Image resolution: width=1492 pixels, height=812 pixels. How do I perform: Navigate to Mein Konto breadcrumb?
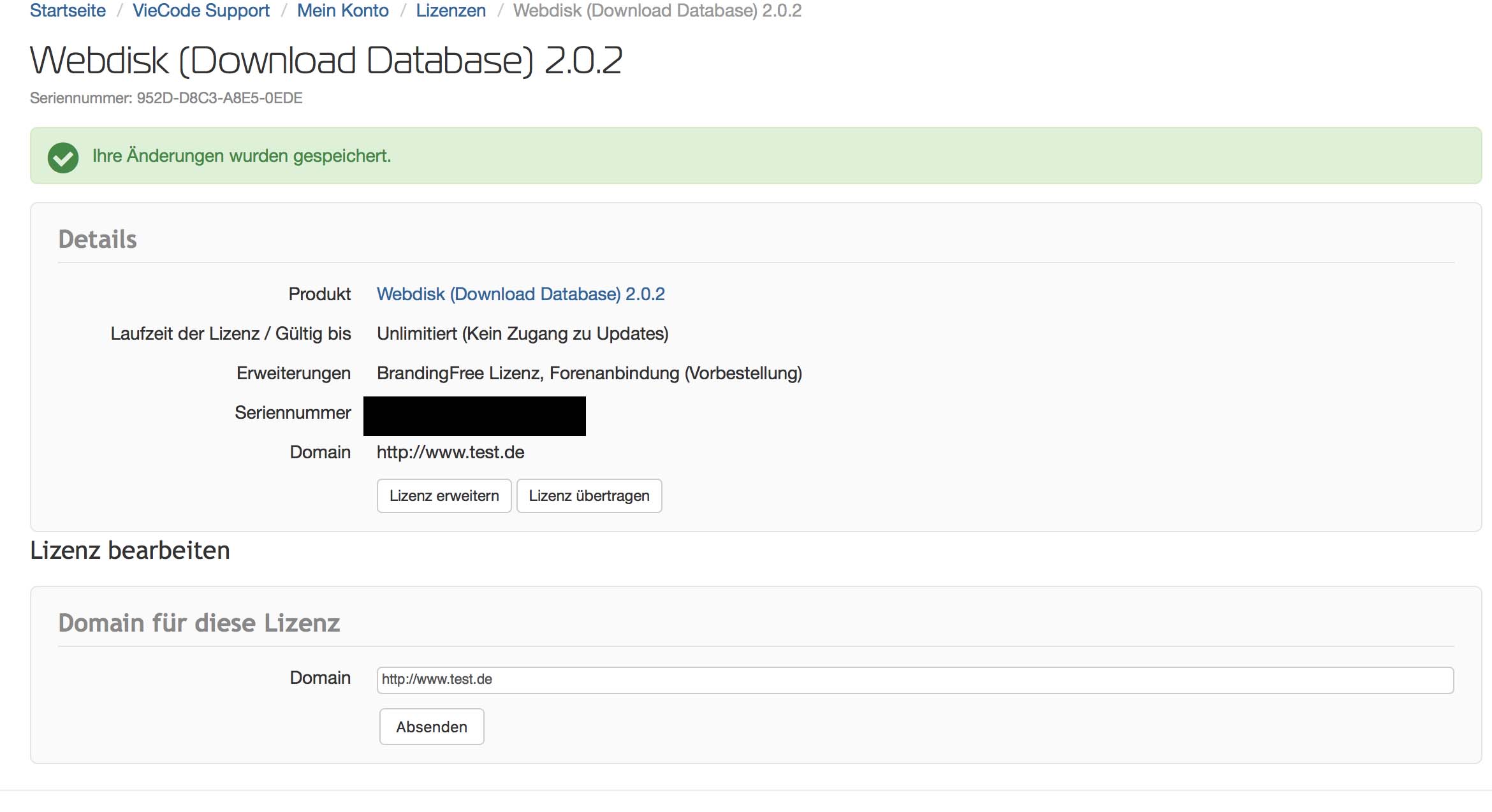pos(342,11)
